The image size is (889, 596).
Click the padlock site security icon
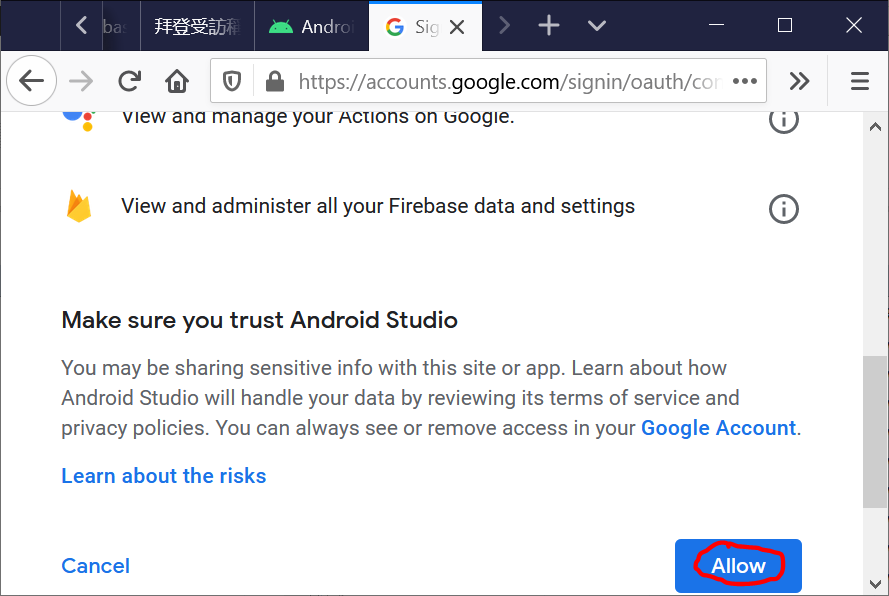point(272,81)
